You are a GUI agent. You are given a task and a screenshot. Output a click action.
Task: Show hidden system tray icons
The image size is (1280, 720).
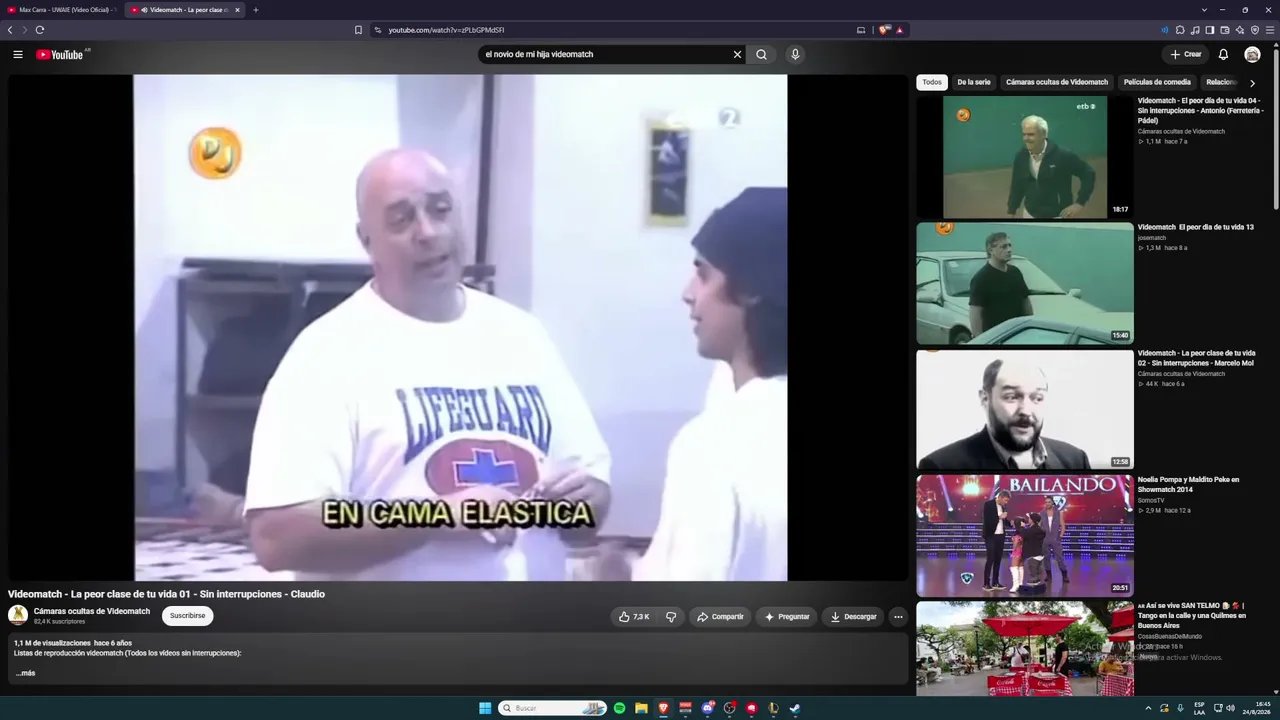1148,708
